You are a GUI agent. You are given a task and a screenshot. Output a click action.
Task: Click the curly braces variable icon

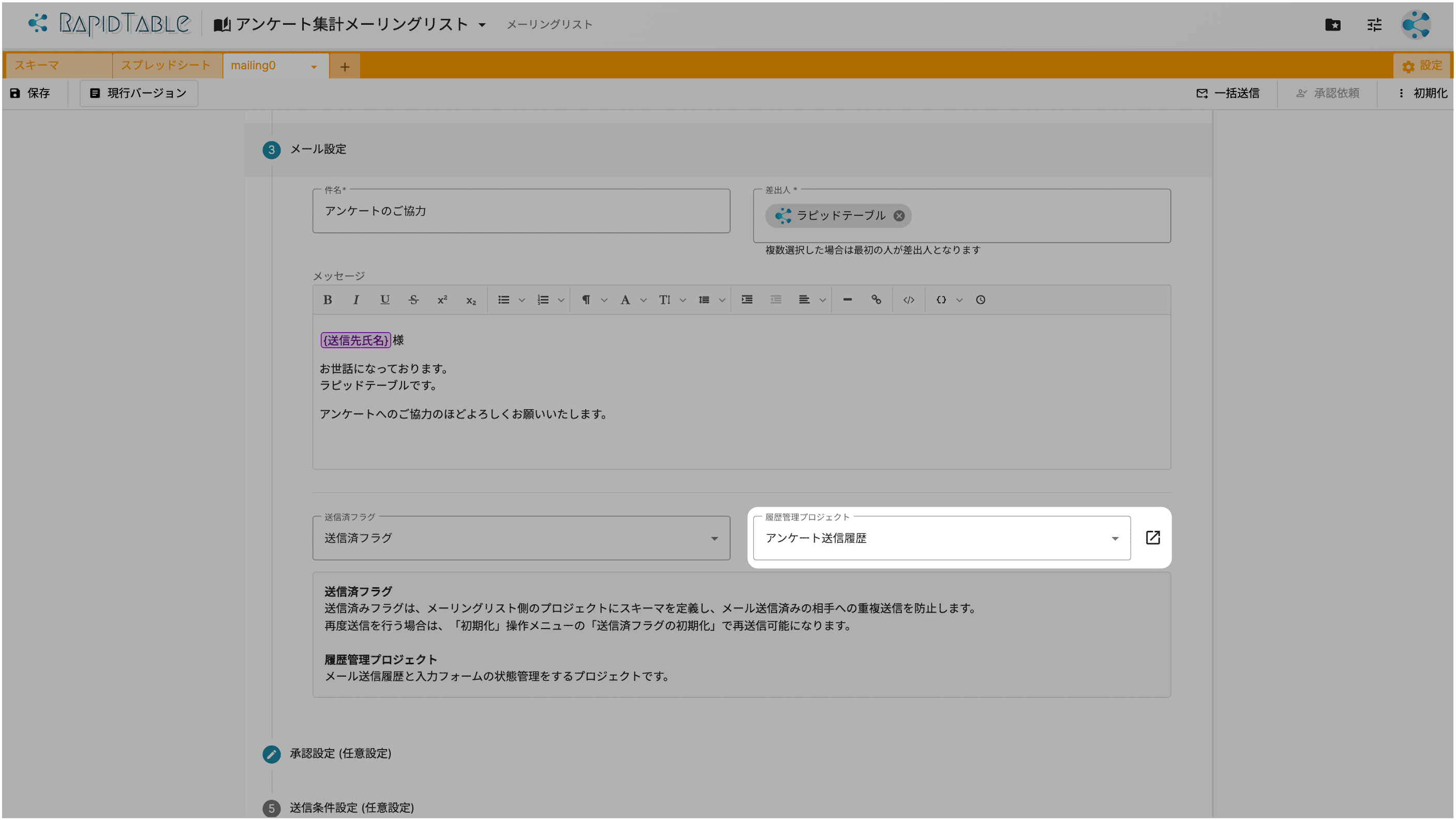941,300
